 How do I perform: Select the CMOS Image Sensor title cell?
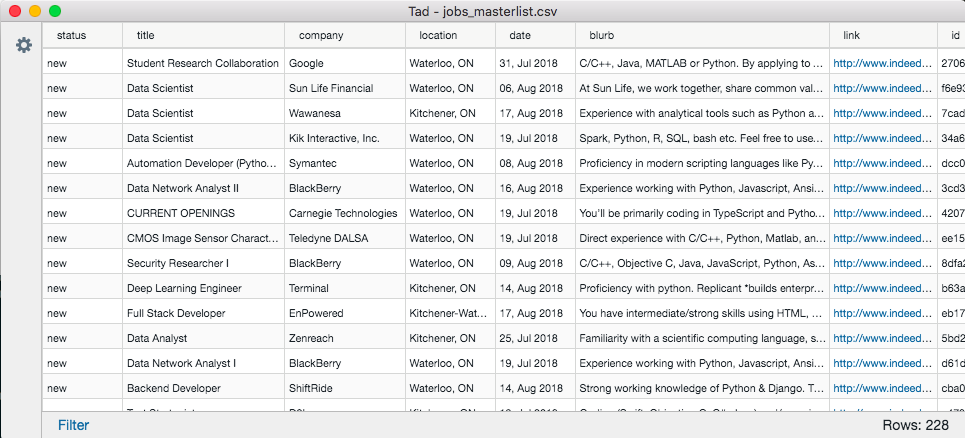[203, 238]
